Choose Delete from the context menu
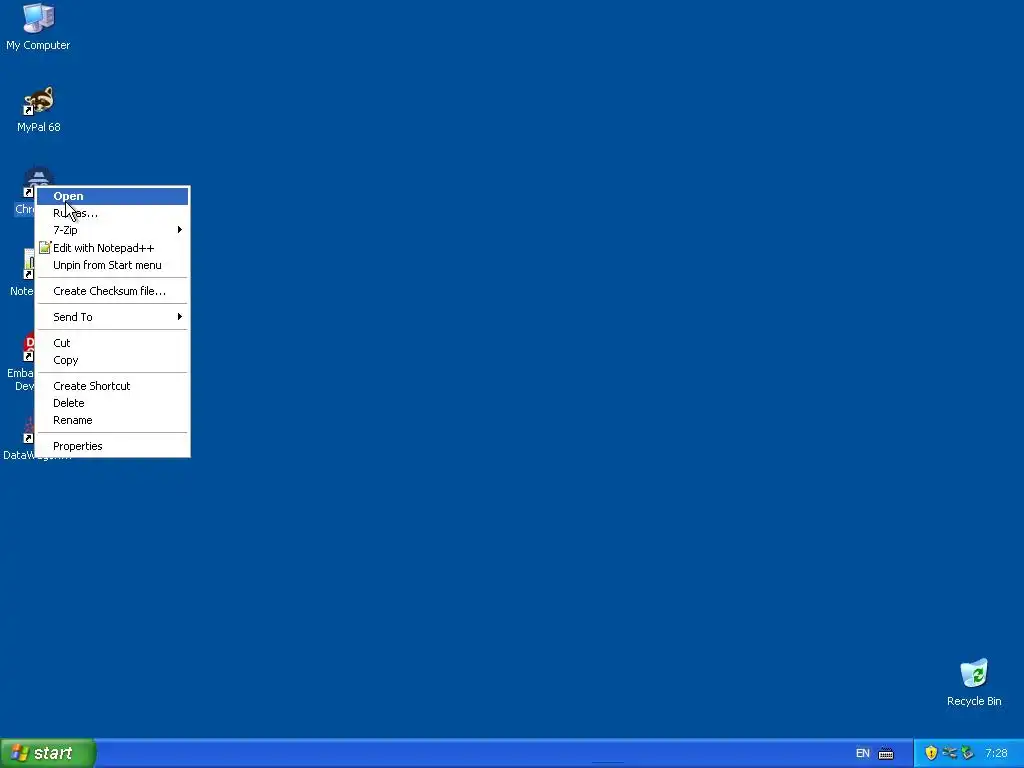1024x768 pixels. coord(112,403)
